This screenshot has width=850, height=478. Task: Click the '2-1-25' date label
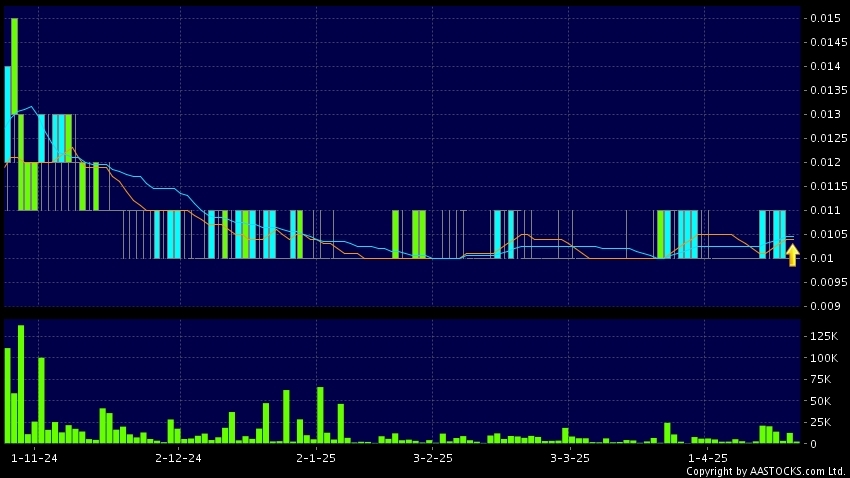[x=315, y=458]
